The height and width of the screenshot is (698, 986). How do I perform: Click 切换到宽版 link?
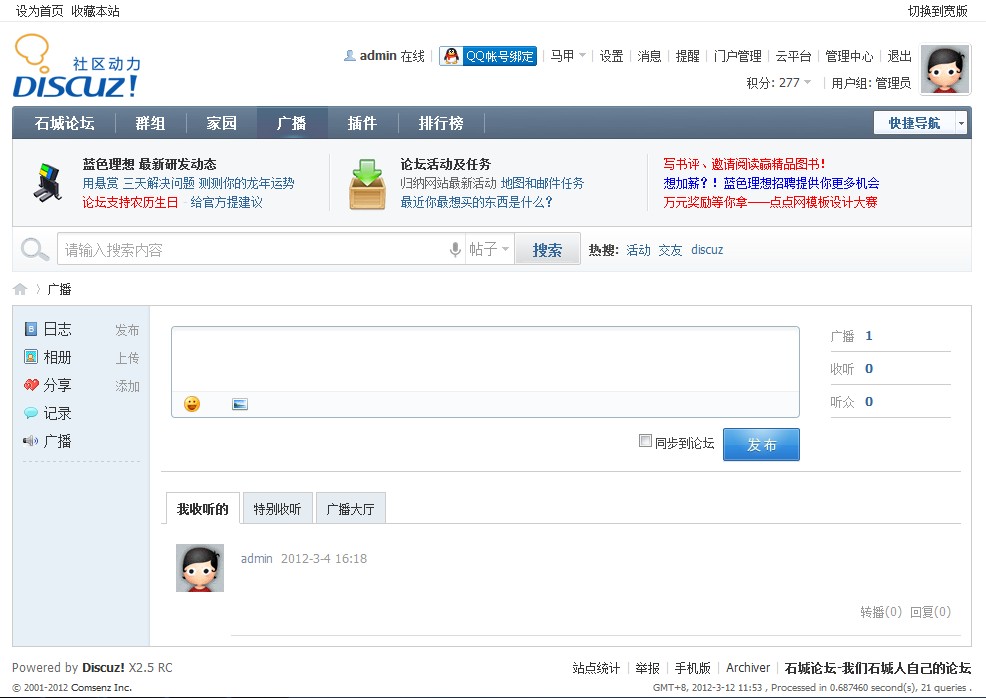click(938, 11)
